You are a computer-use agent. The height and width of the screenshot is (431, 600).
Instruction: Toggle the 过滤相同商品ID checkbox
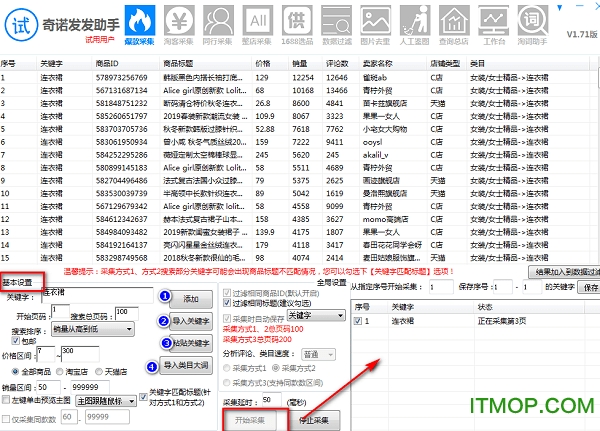point(227,293)
